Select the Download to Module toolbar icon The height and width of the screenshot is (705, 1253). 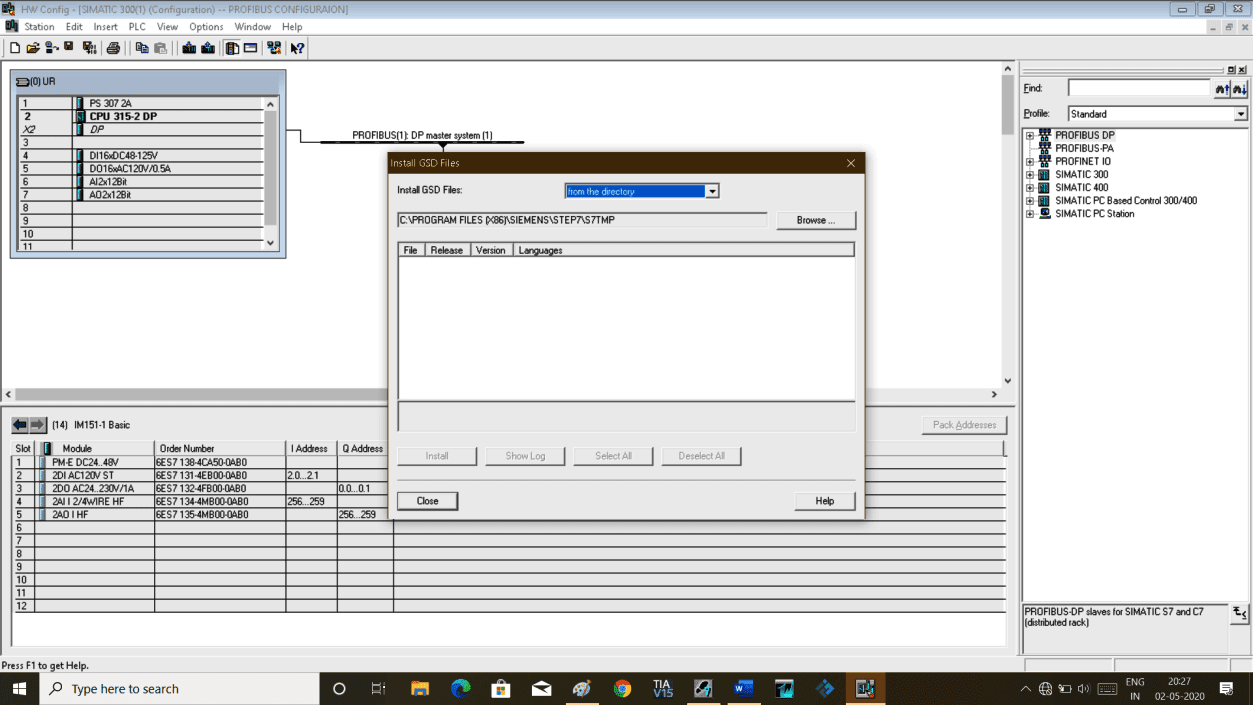click(188, 47)
